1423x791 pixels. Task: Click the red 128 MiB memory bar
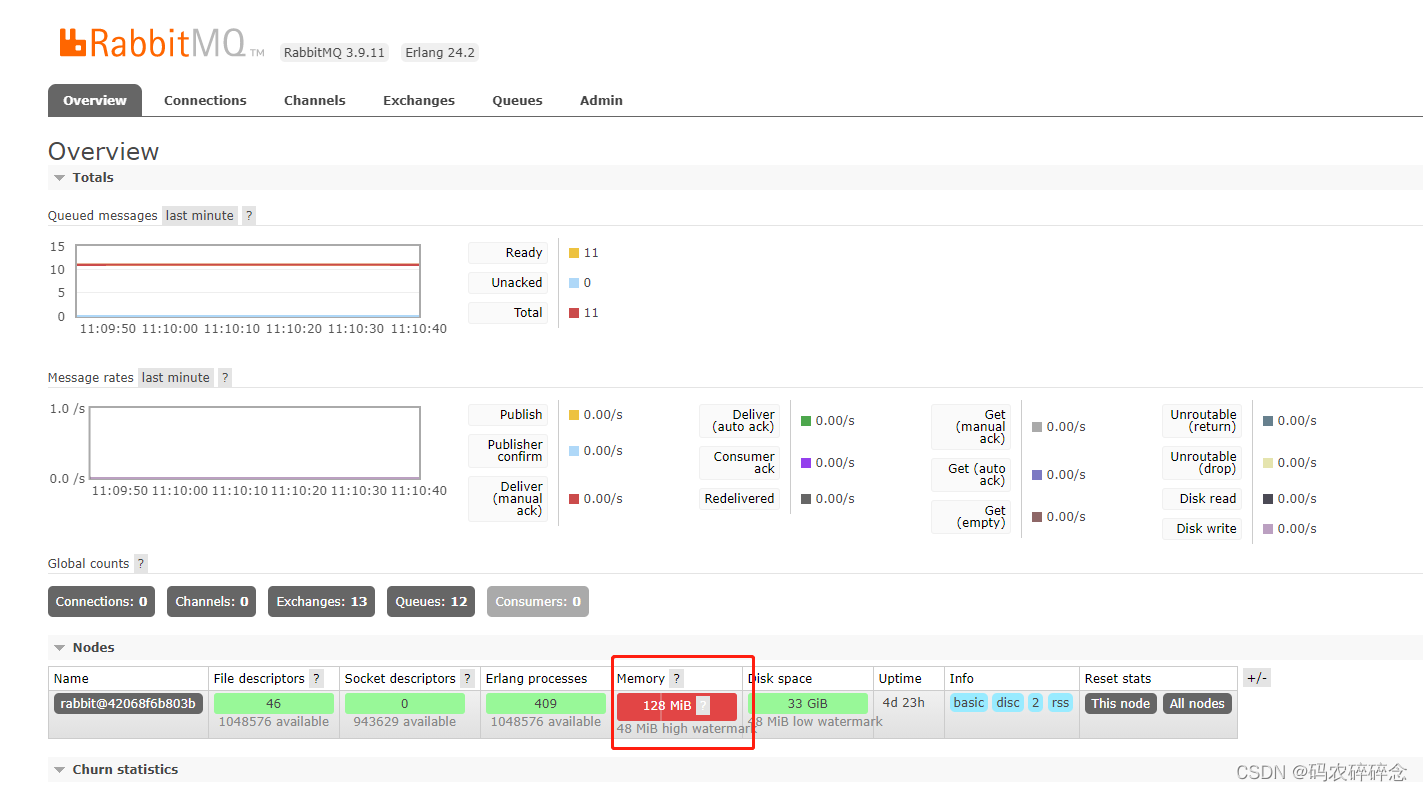pyautogui.click(x=677, y=706)
